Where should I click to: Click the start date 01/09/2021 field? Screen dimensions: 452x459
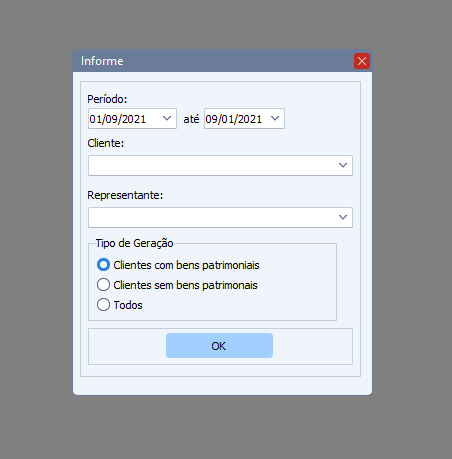(124, 118)
